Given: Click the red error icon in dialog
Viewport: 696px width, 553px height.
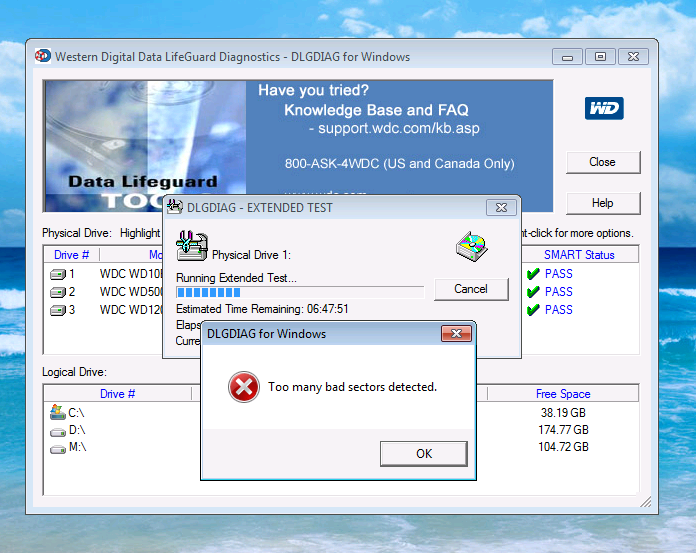Looking at the screenshot, I should click(x=243, y=388).
